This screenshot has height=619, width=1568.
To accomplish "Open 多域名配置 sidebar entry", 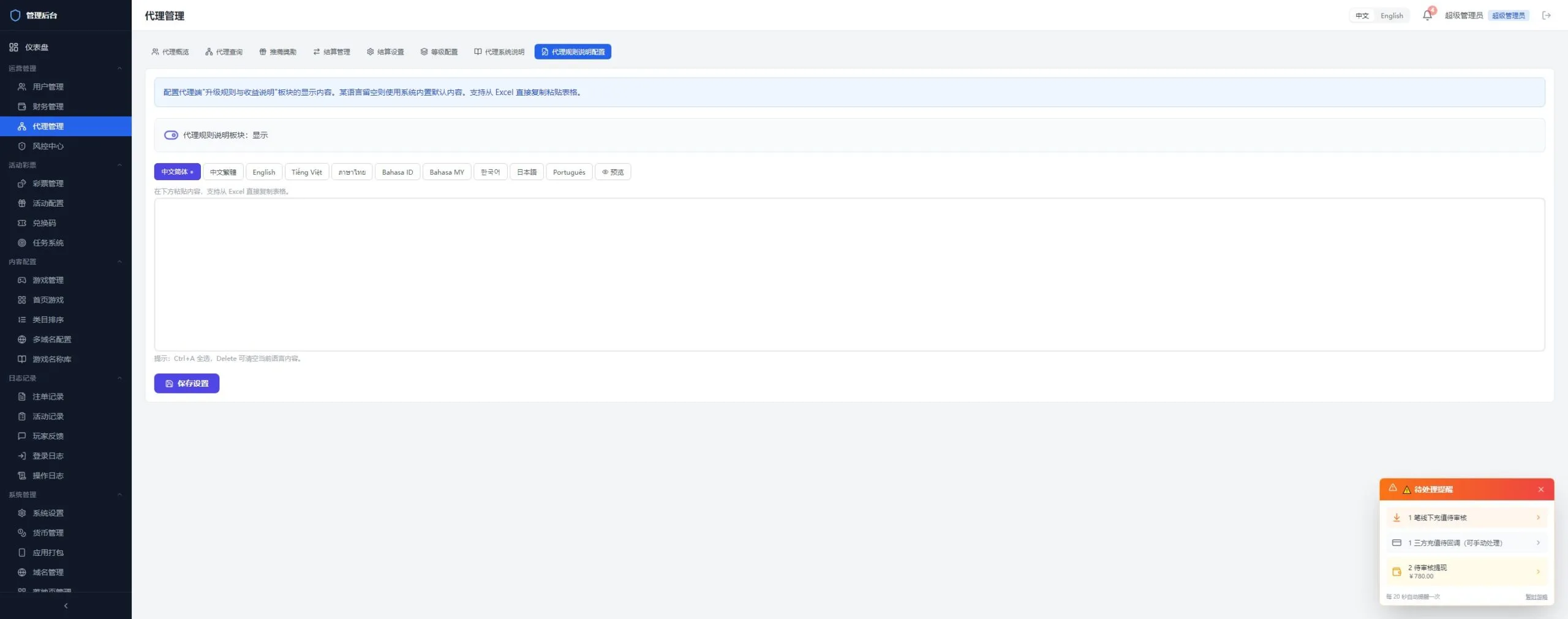I will pyautogui.click(x=66, y=340).
